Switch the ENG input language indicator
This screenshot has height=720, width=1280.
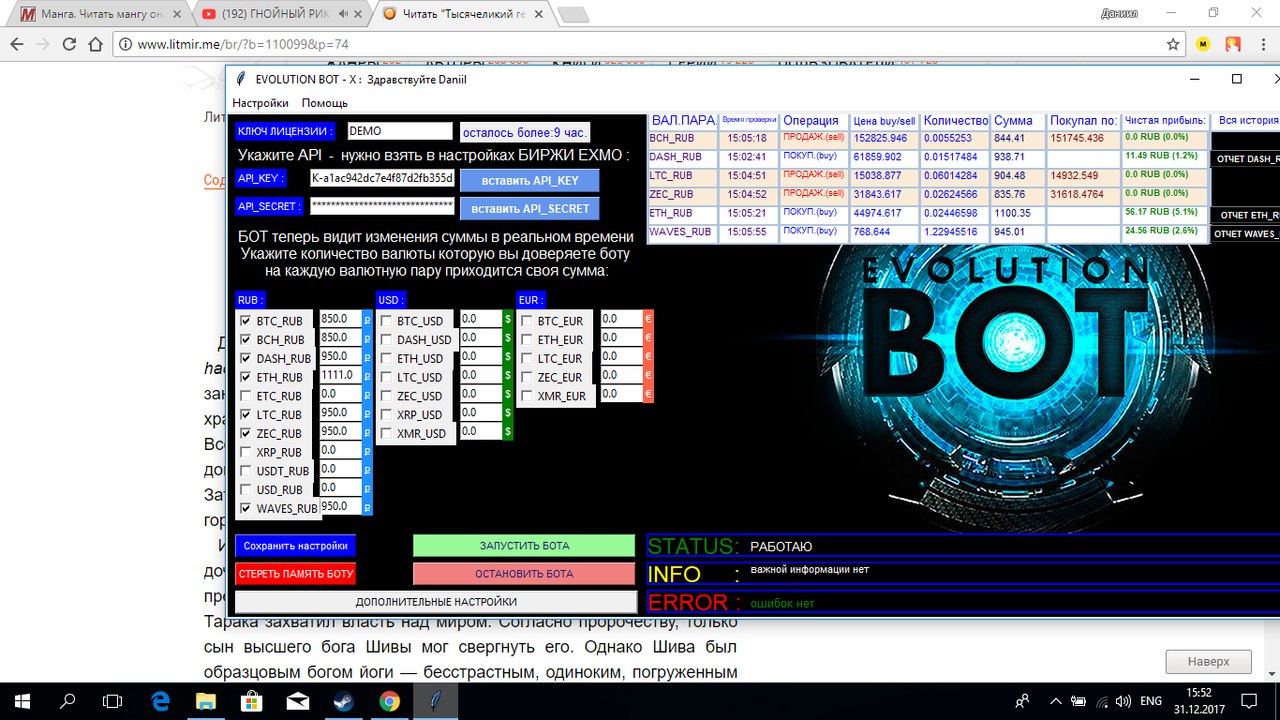[x=1151, y=701]
